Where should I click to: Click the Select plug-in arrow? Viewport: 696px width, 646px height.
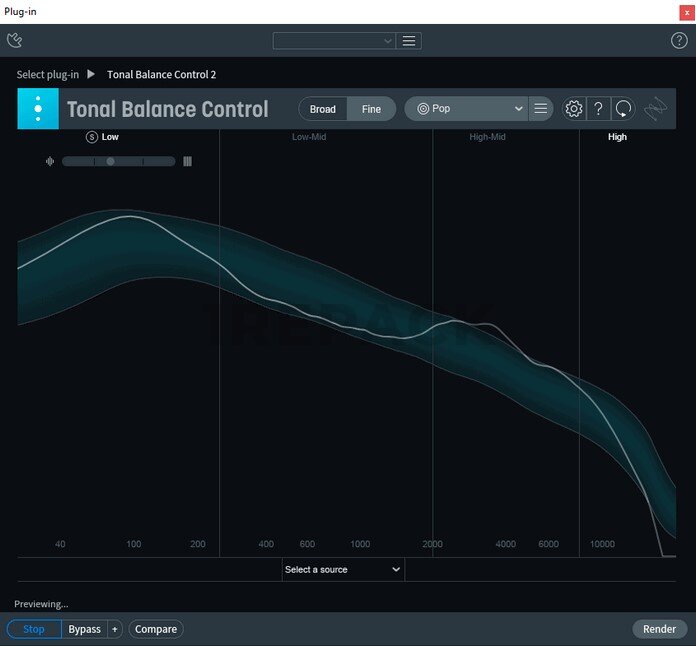point(91,74)
